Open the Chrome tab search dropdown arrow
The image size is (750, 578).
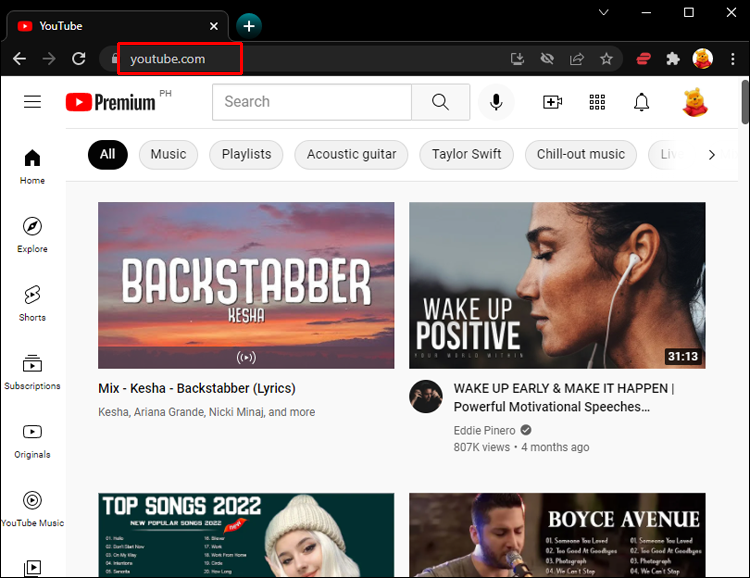tap(603, 12)
